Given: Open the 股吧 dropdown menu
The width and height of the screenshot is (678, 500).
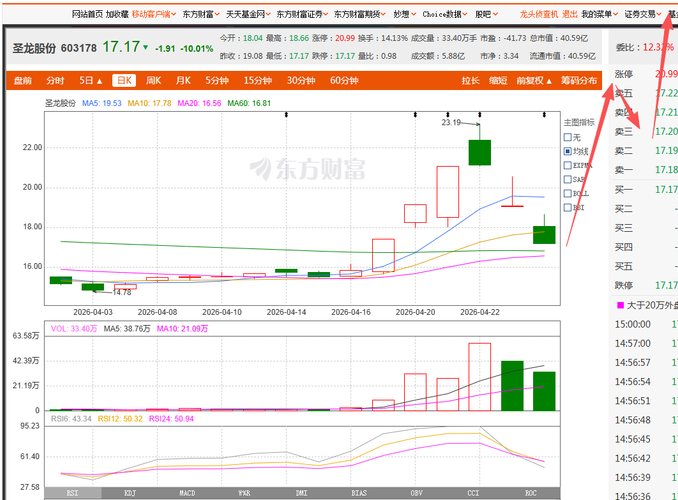Looking at the screenshot, I should [x=486, y=14].
